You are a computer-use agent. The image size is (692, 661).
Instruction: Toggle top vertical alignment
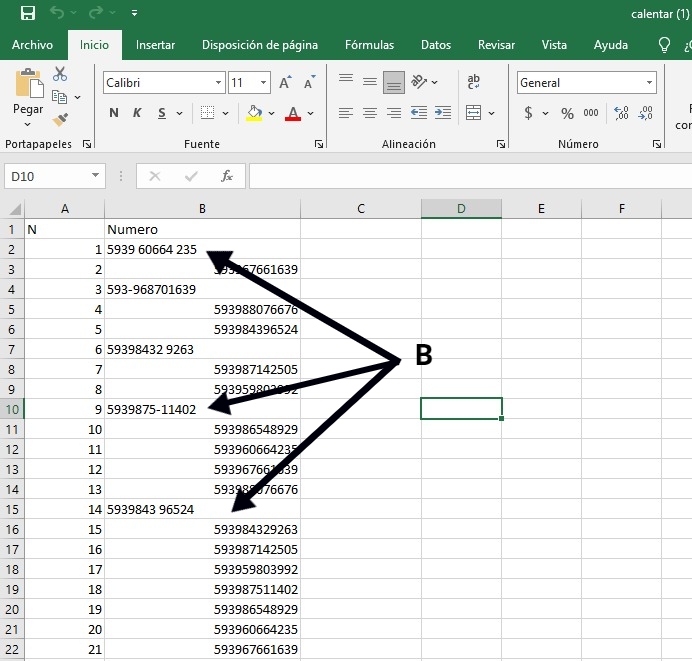tap(346, 80)
